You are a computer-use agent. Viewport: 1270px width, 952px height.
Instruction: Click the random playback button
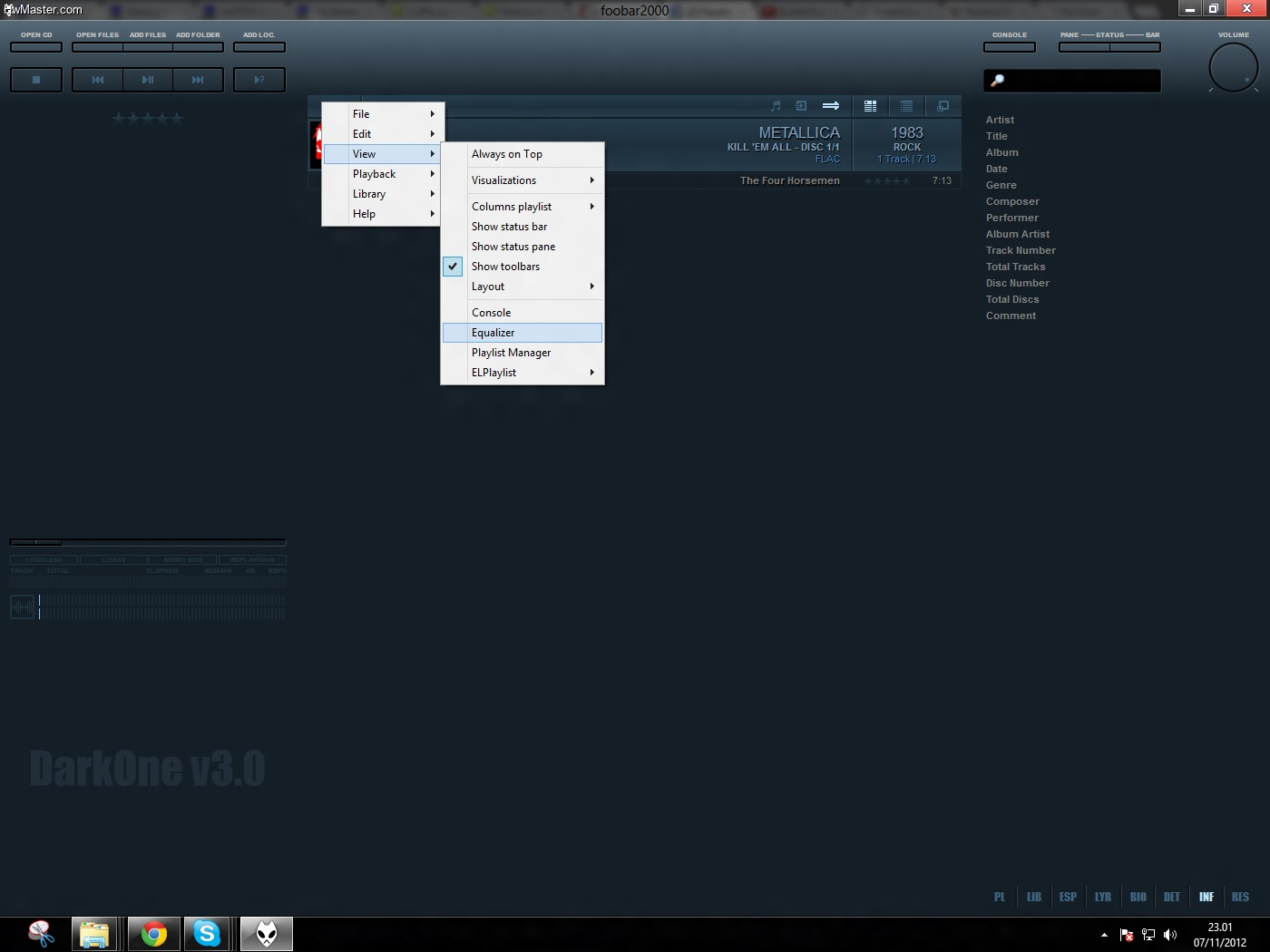tap(259, 80)
